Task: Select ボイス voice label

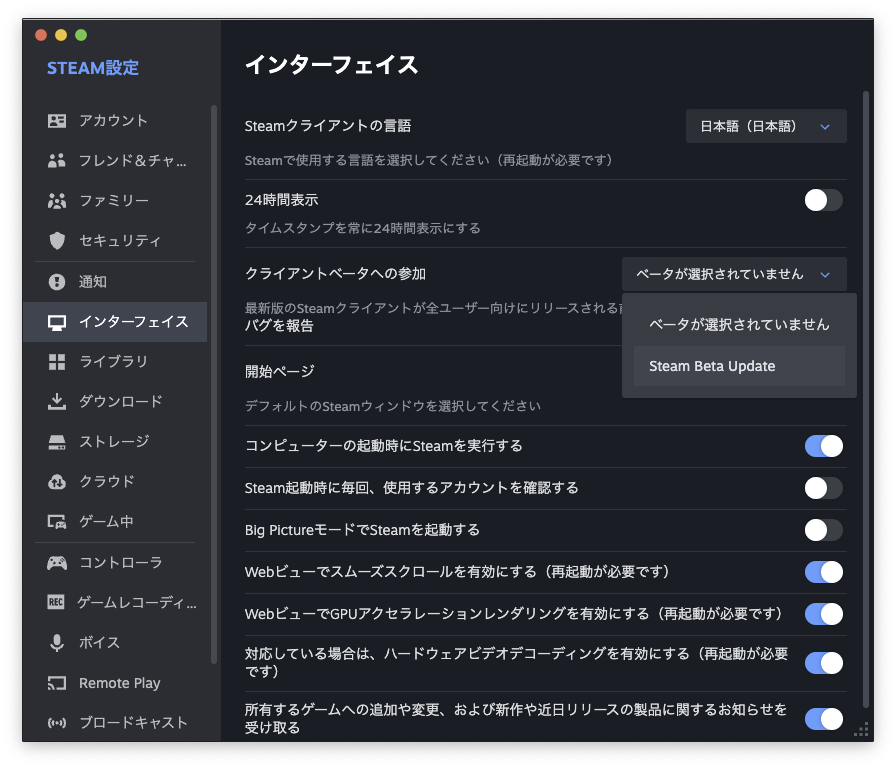Action: 99,643
